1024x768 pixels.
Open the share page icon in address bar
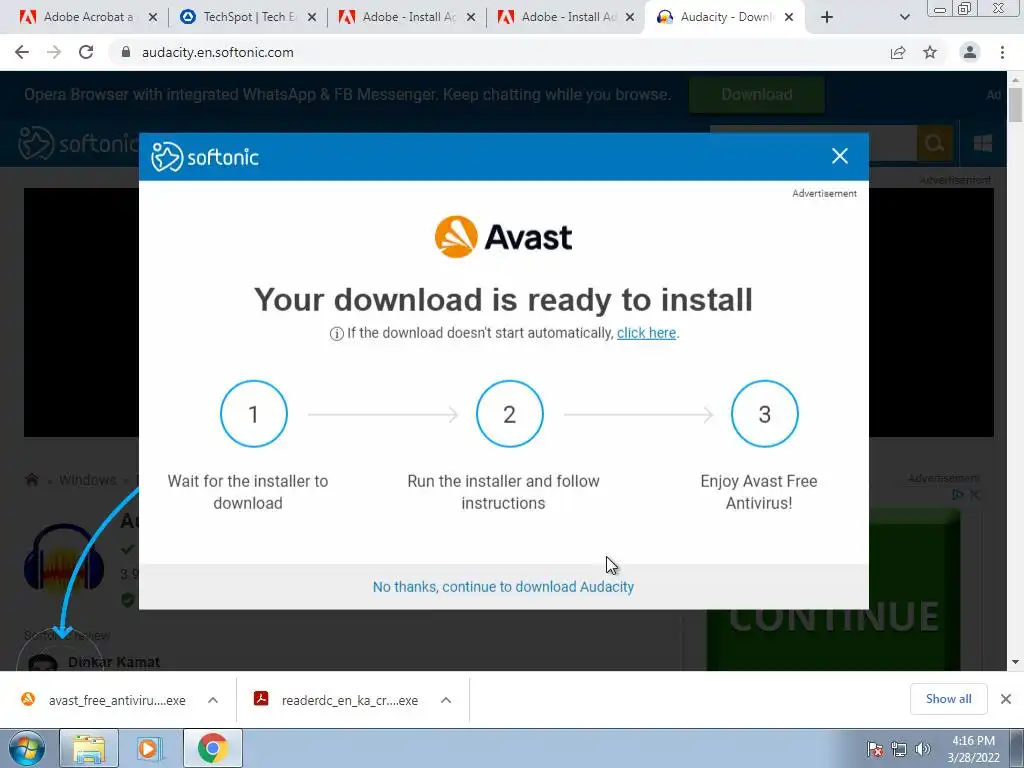(x=898, y=52)
